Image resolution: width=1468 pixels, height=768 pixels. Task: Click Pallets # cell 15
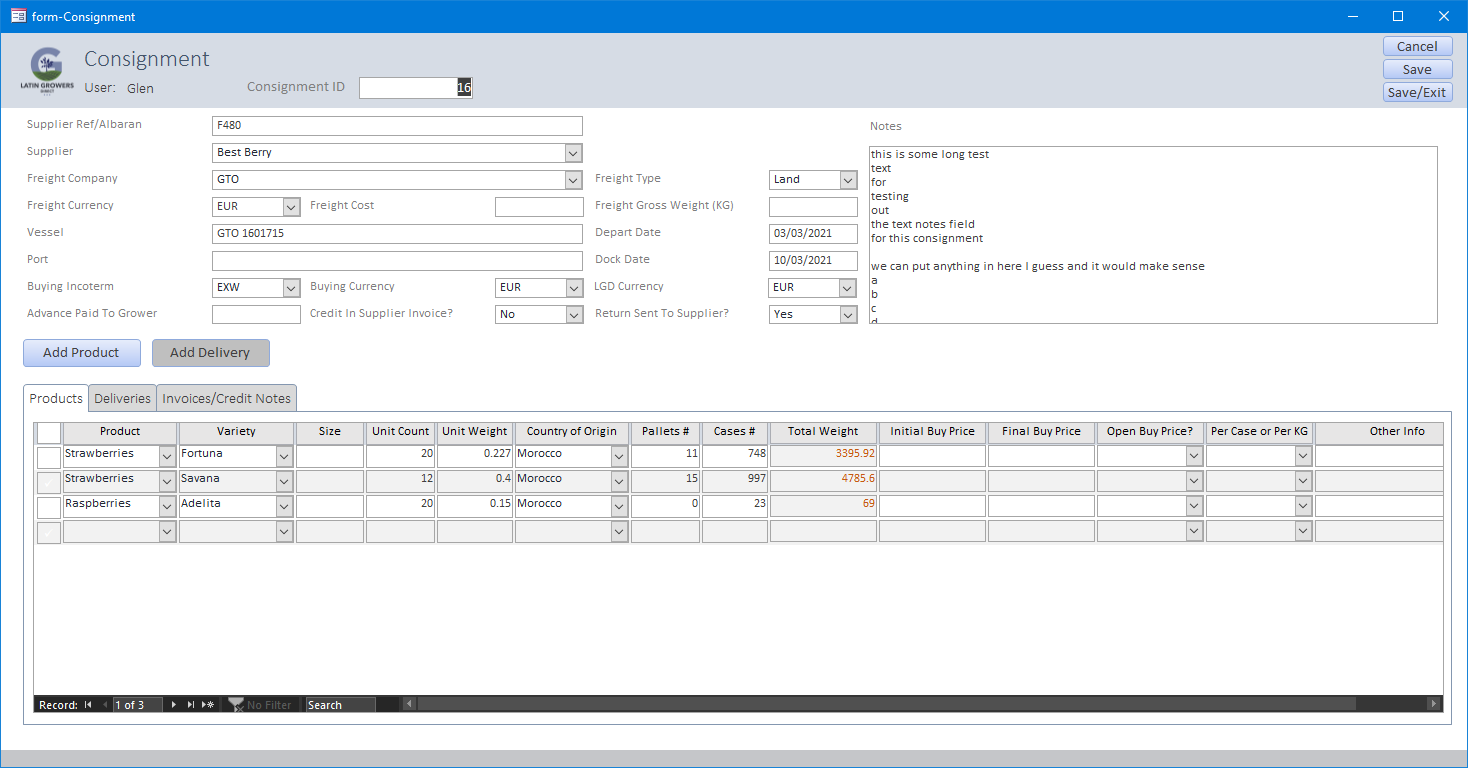[665, 482]
